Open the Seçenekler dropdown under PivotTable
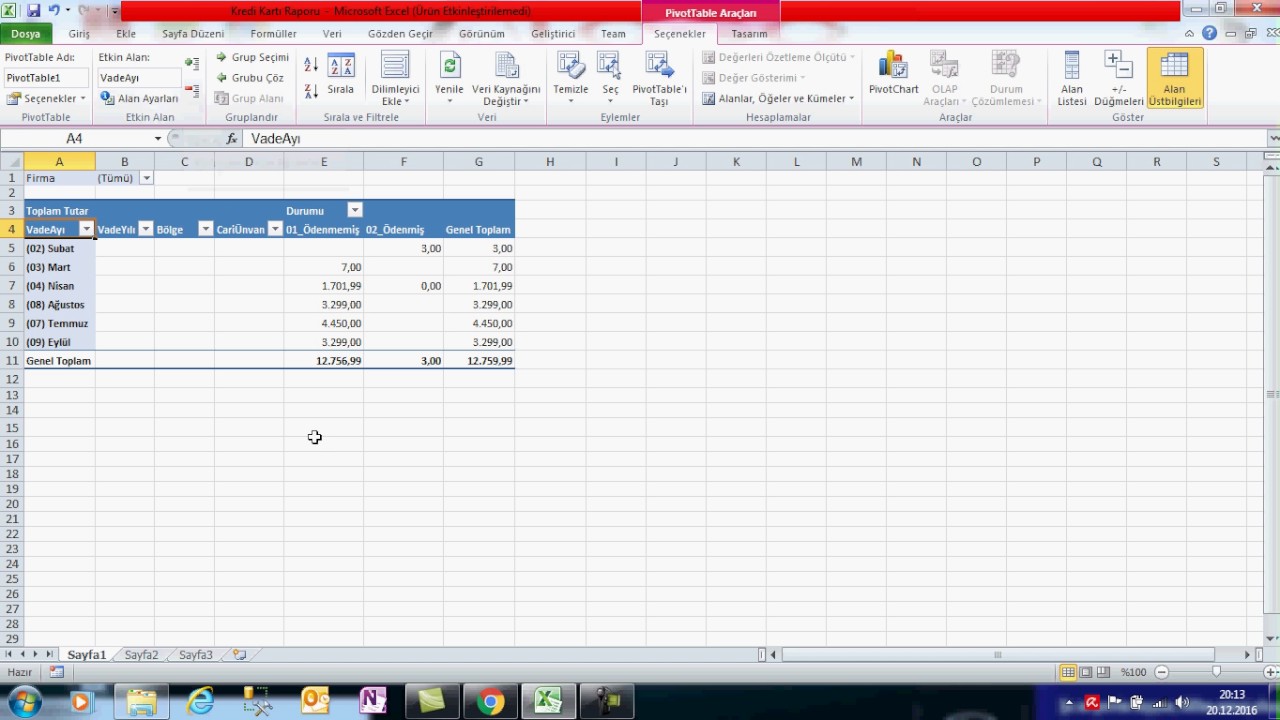 tap(46, 98)
